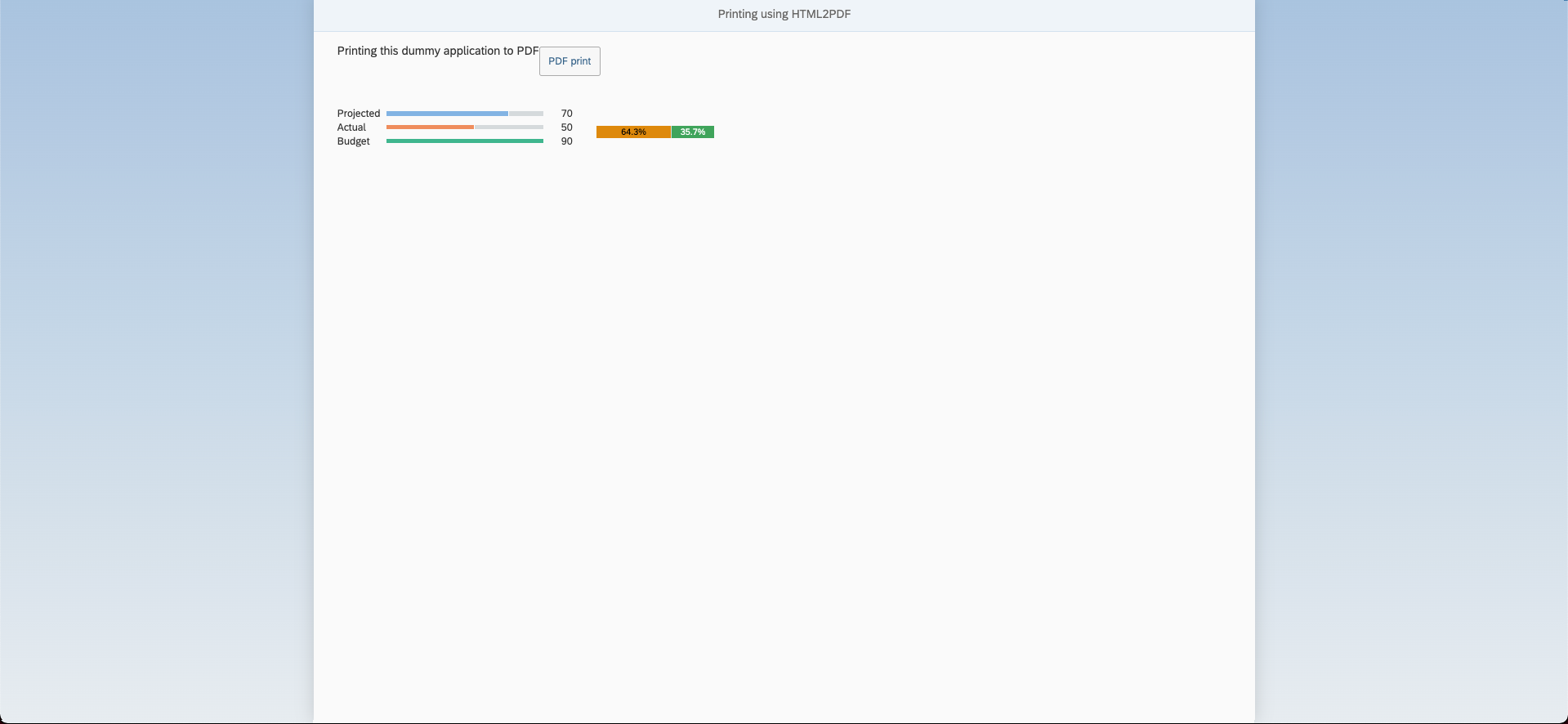Click the PDF print button
Screen dimensions: 1568x724
[570, 61]
